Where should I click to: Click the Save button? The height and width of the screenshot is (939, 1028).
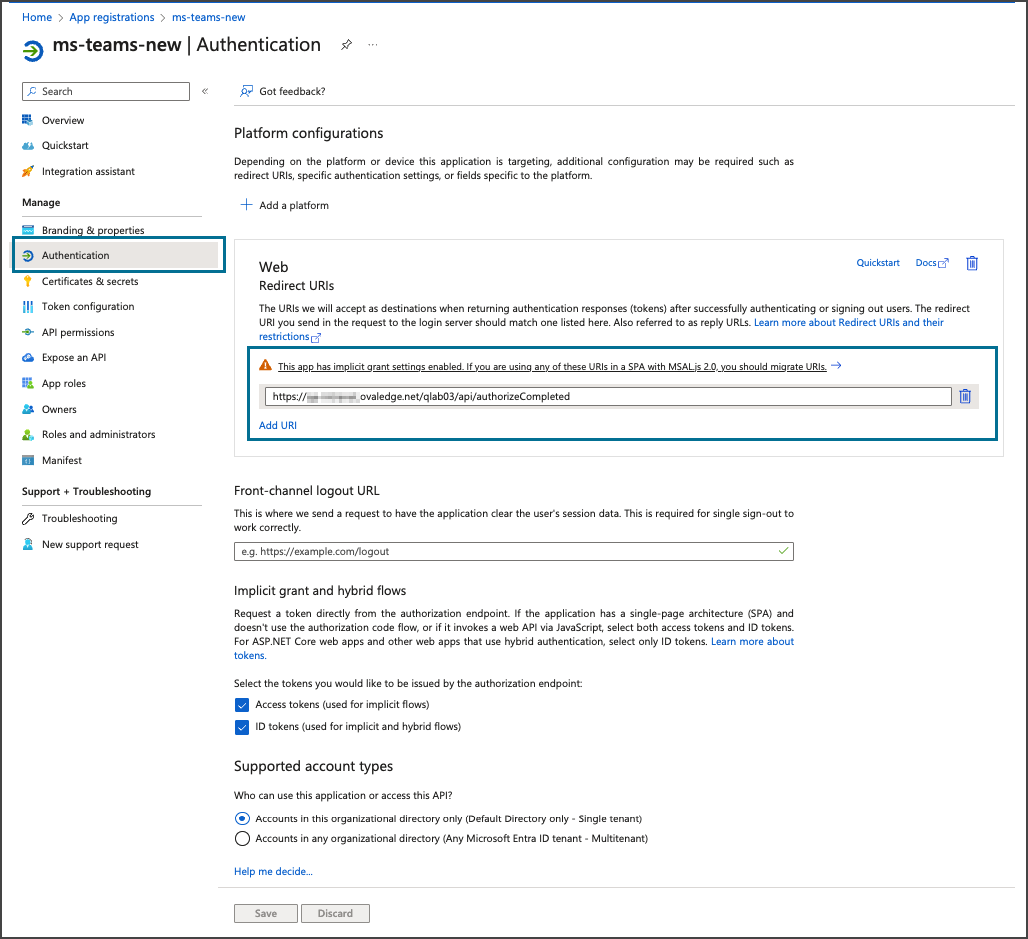click(x=266, y=913)
